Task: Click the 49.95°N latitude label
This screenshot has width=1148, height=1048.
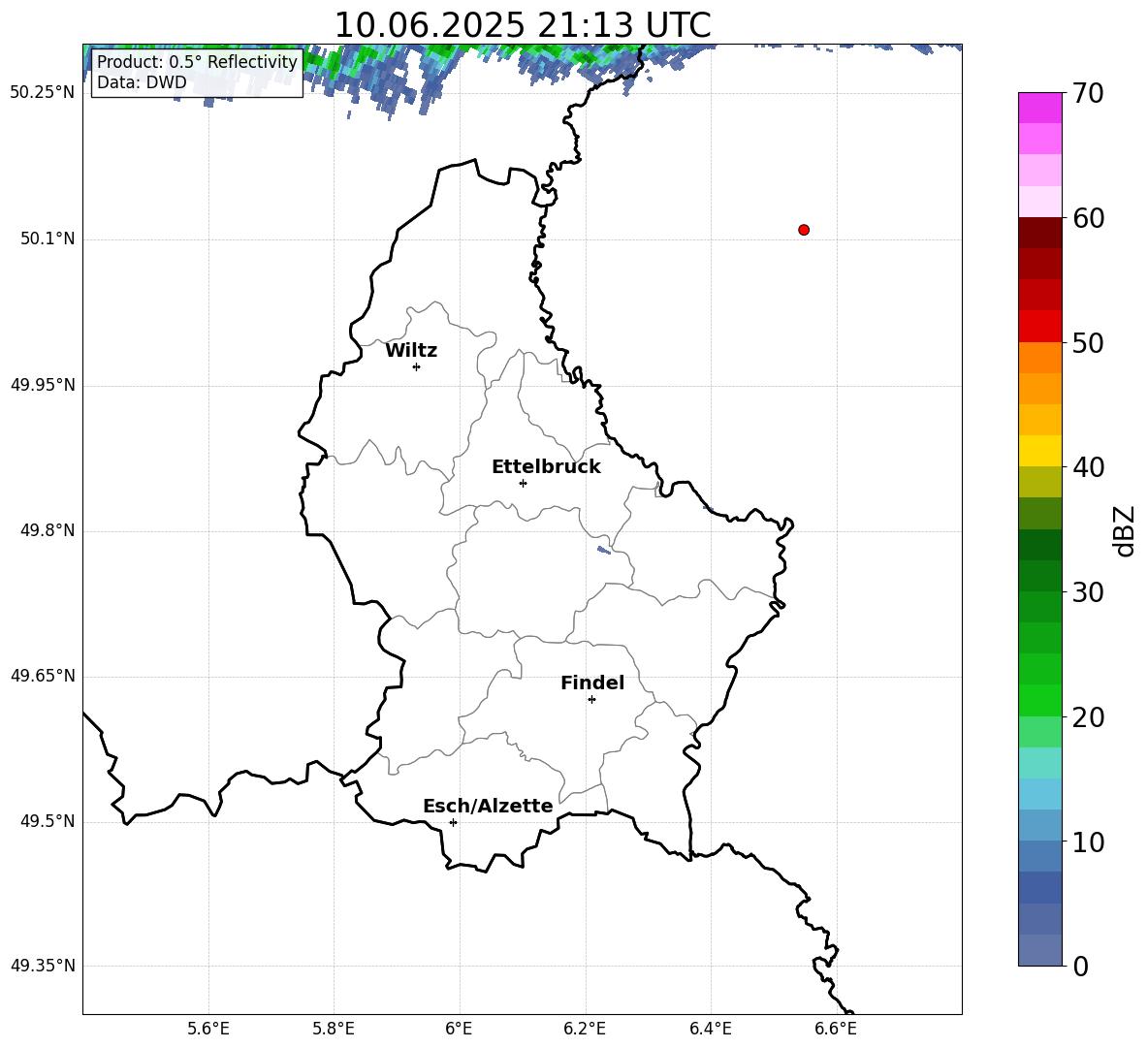Action: (x=43, y=385)
